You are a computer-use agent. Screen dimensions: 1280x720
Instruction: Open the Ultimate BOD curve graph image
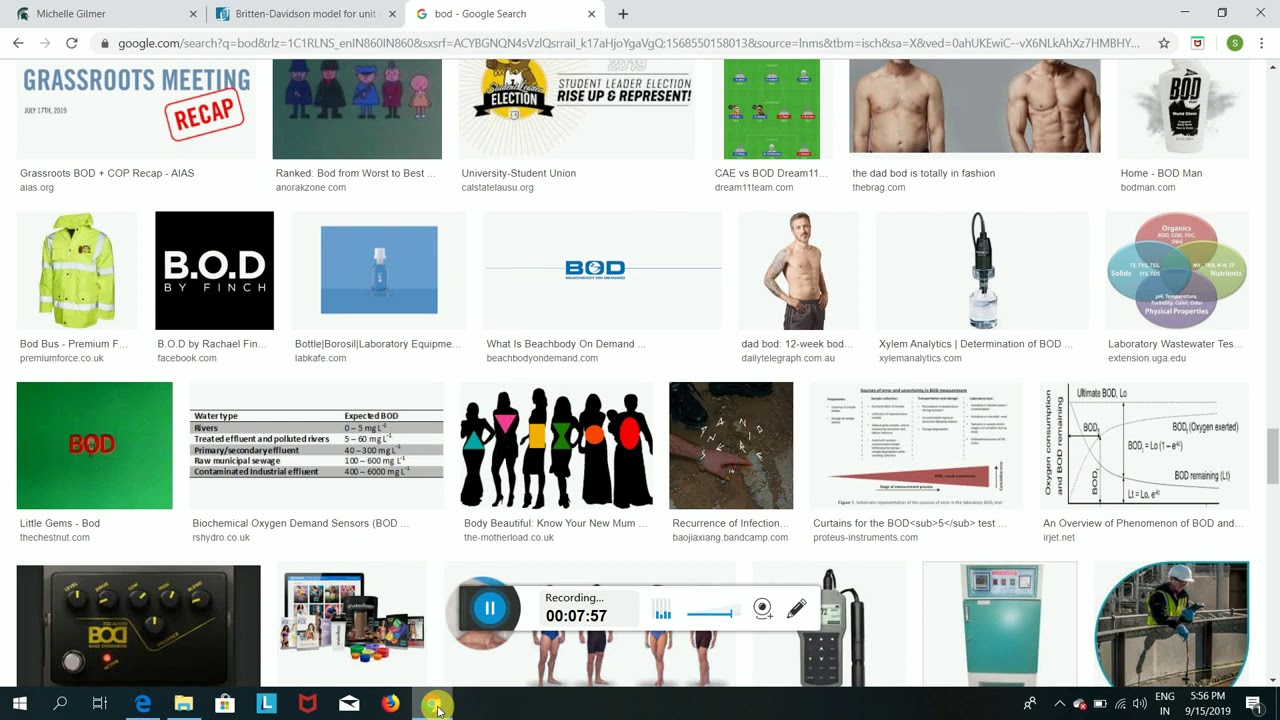click(1144, 445)
